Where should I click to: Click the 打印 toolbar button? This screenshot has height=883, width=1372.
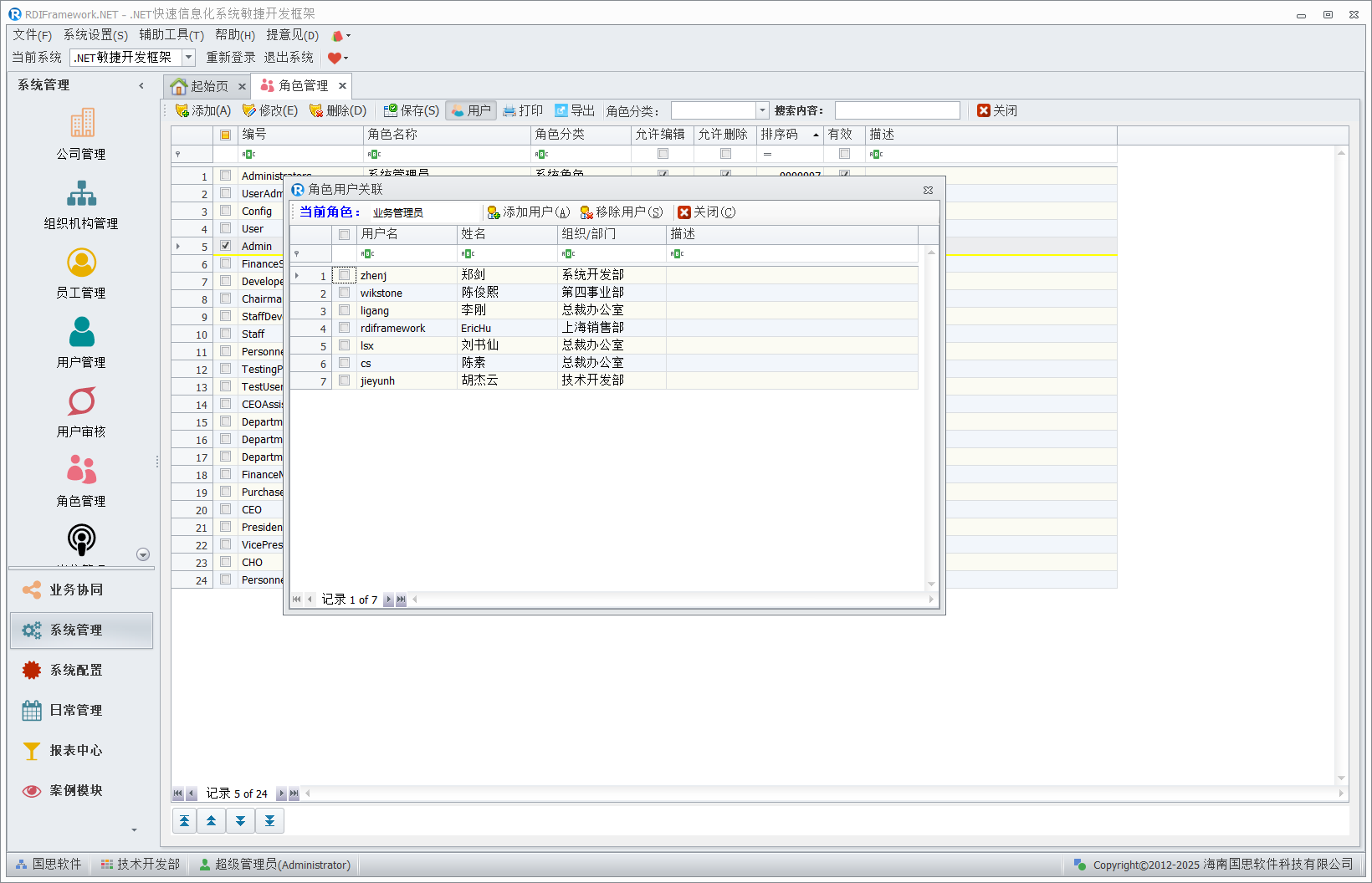[523, 110]
